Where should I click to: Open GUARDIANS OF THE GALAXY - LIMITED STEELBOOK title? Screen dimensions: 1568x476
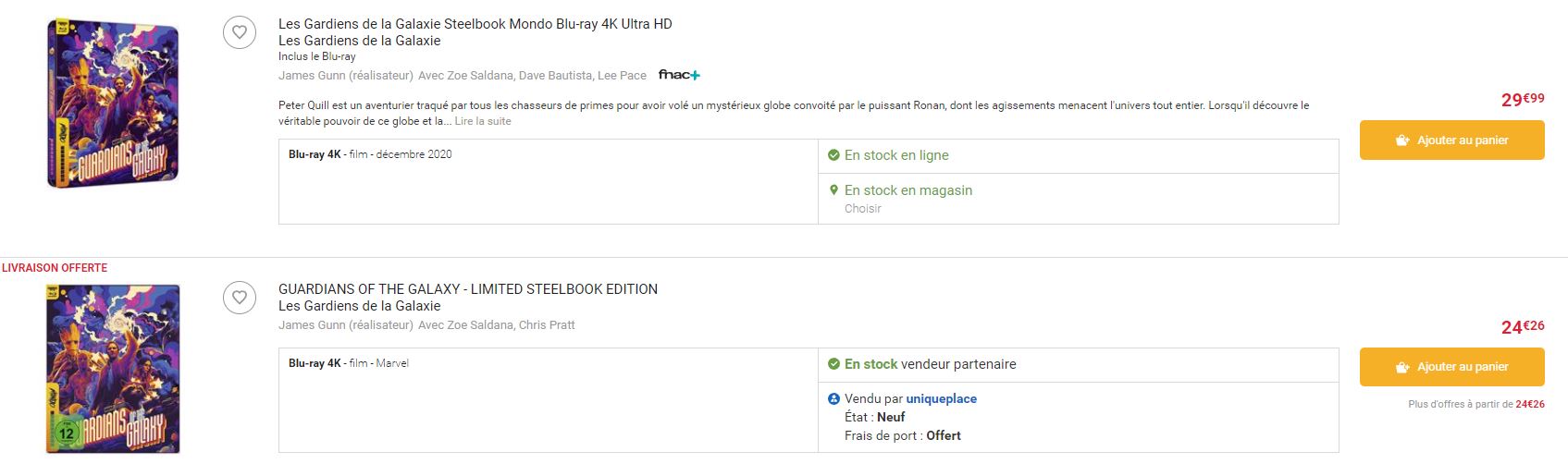(x=467, y=289)
